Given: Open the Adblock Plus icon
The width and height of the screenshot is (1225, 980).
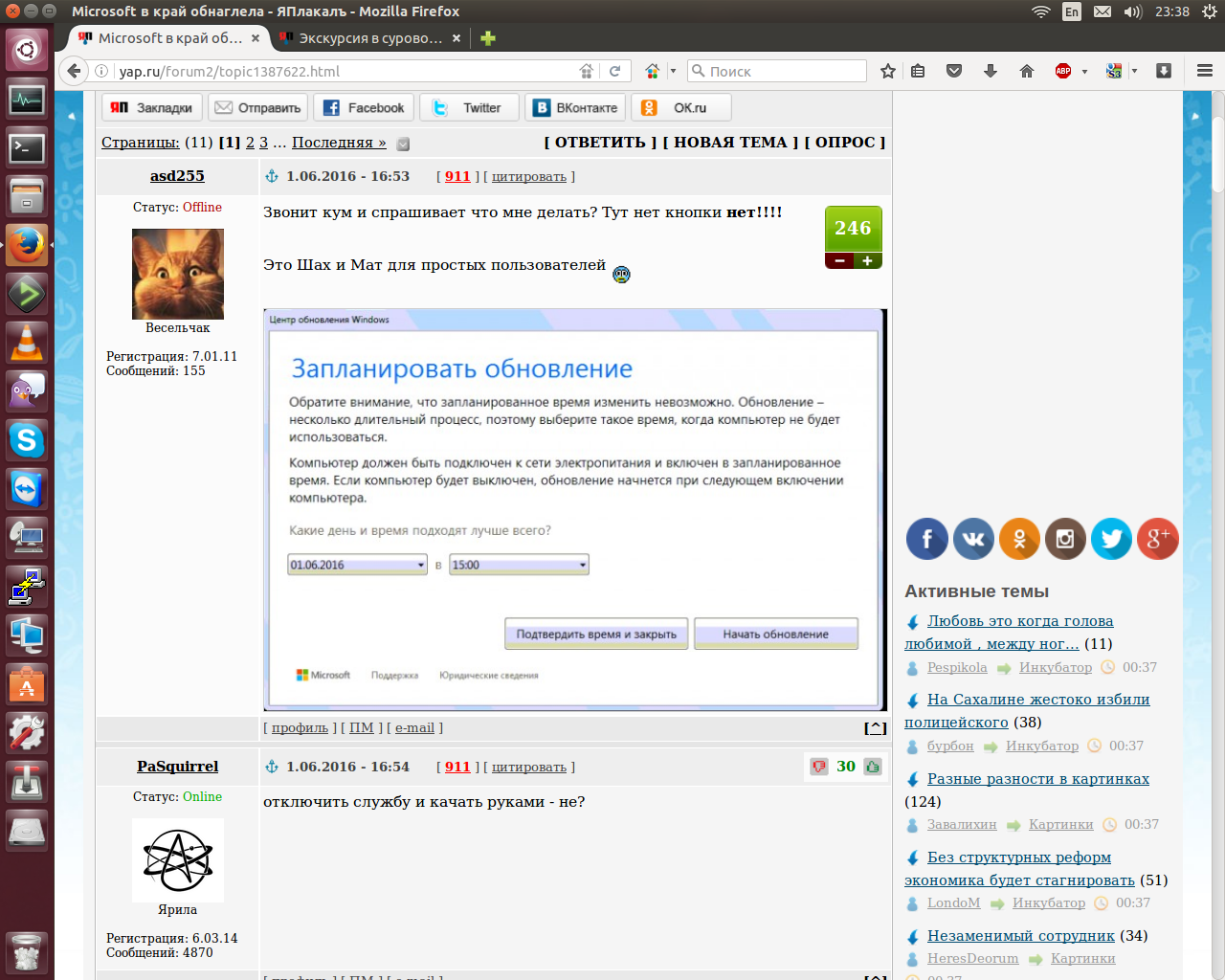Looking at the screenshot, I should click(1063, 71).
